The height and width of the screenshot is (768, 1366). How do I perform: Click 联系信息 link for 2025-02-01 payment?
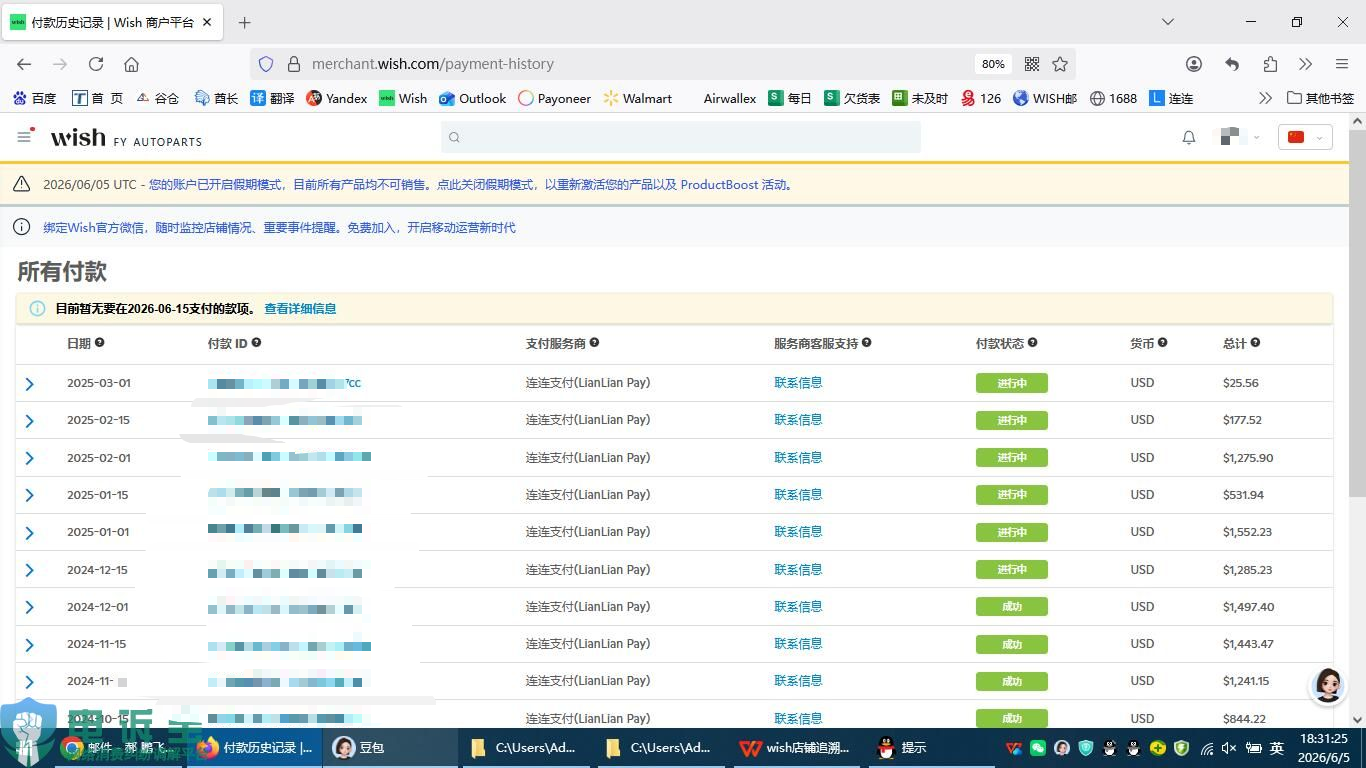point(798,457)
